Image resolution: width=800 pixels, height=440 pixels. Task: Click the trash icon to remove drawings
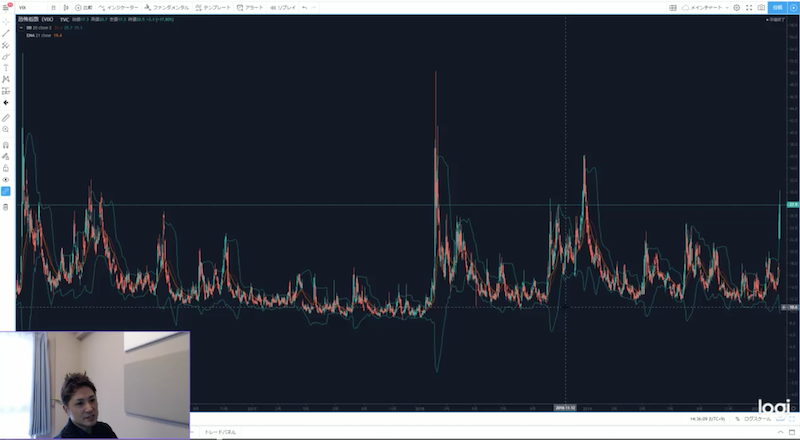6,206
